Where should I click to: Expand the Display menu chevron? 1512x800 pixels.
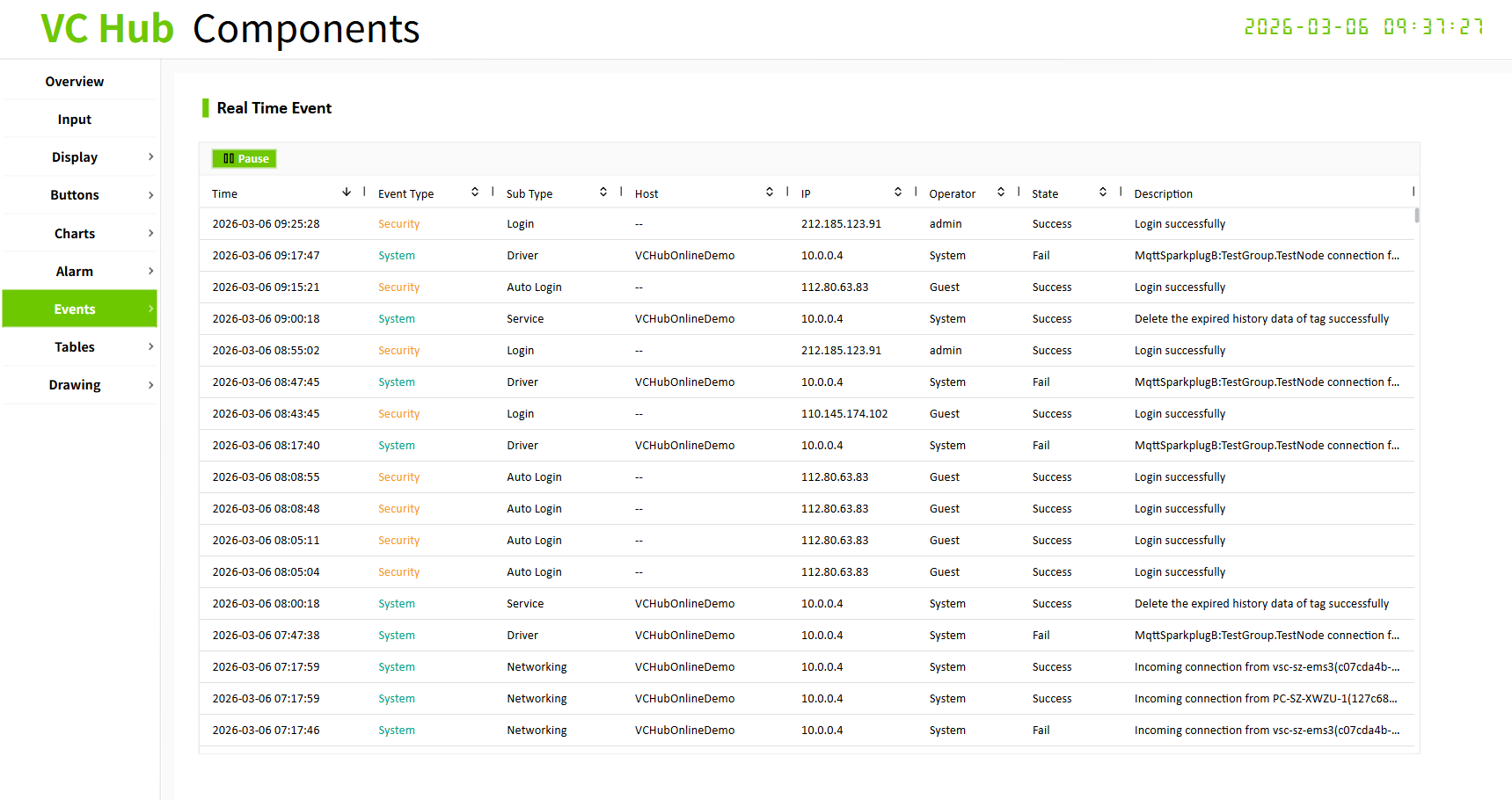tap(150, 157)
